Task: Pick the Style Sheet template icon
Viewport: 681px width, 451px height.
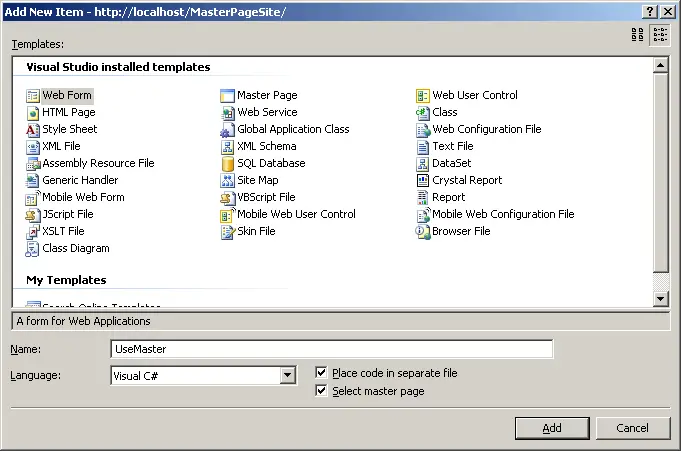Action: coord(33,129)
